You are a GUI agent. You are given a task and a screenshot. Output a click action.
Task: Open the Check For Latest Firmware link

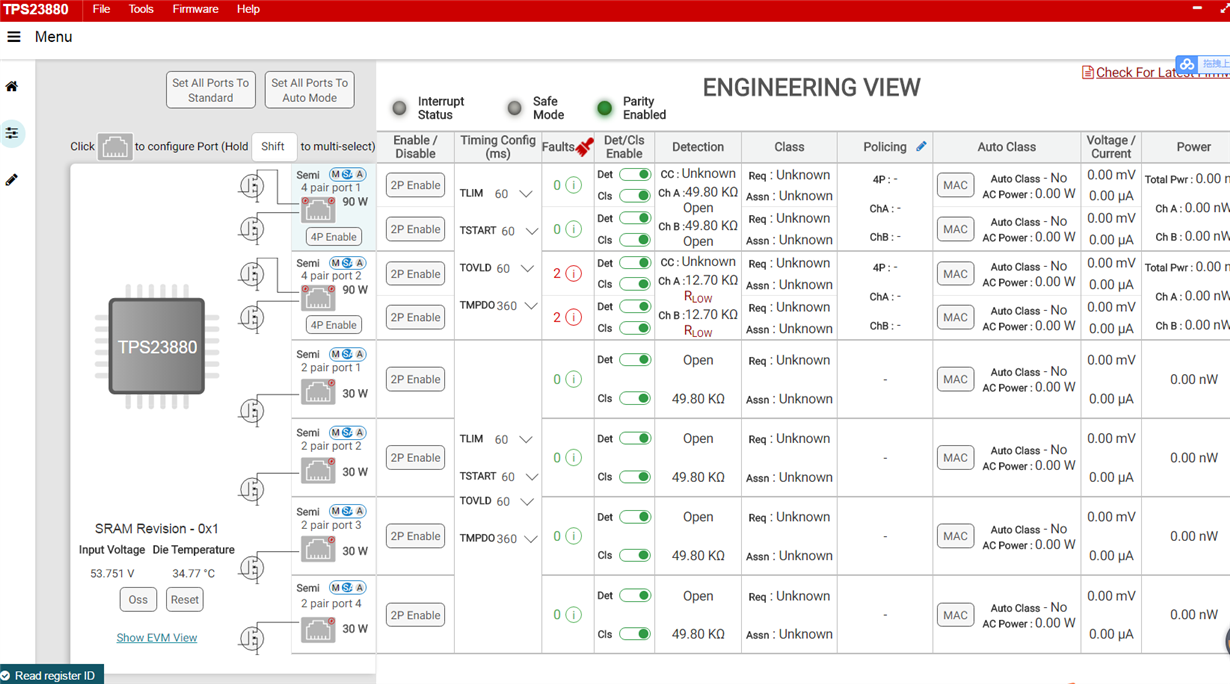point(1163,72)
